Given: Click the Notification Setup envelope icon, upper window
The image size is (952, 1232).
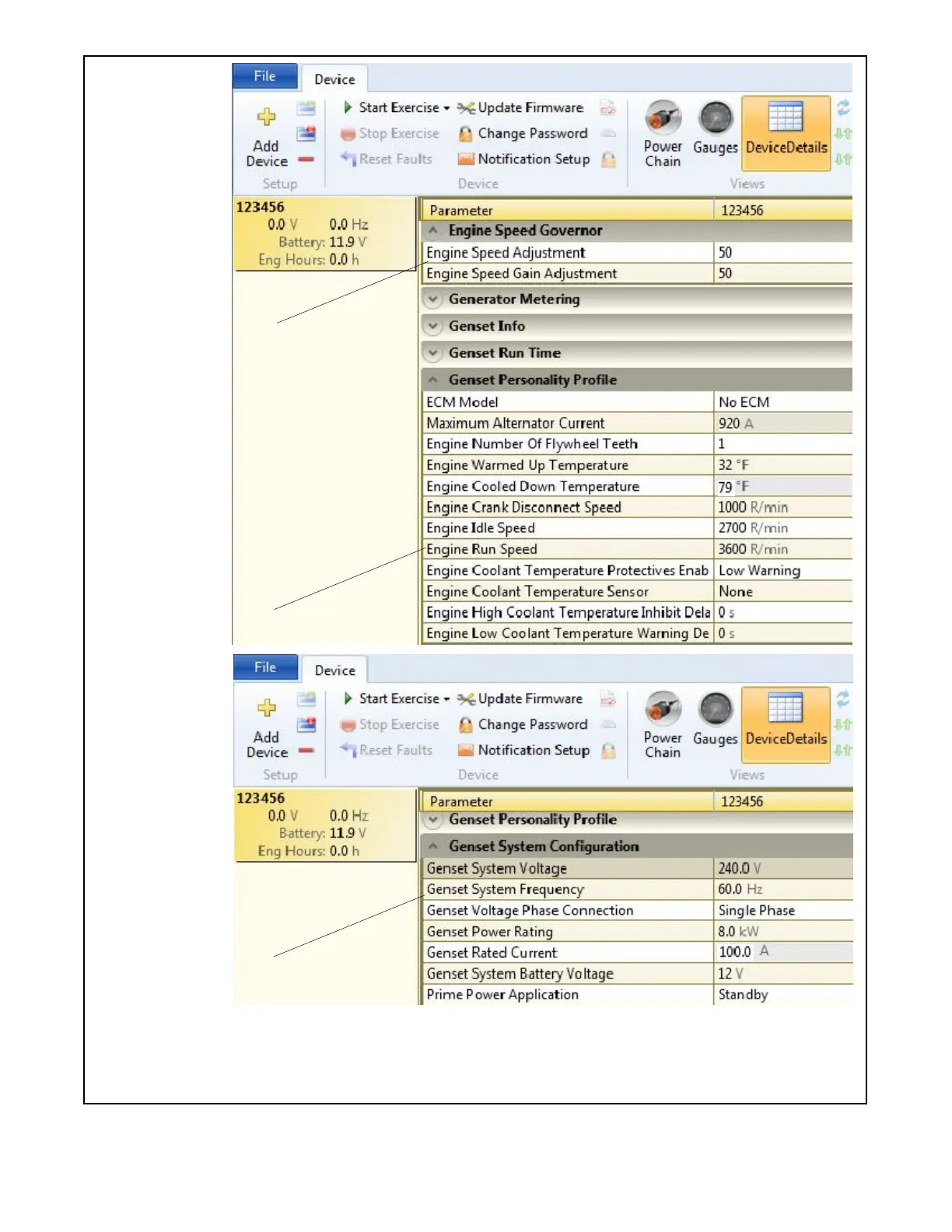Looking at the screenshot, I should 466,159.
